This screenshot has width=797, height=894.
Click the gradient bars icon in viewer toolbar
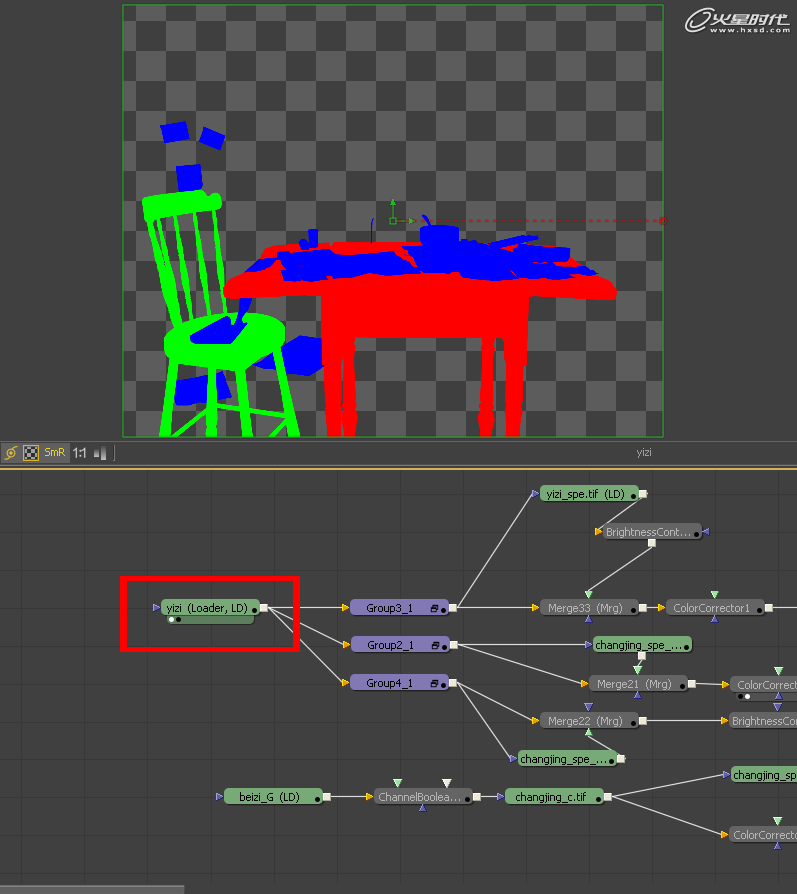[x=100, y=453]
